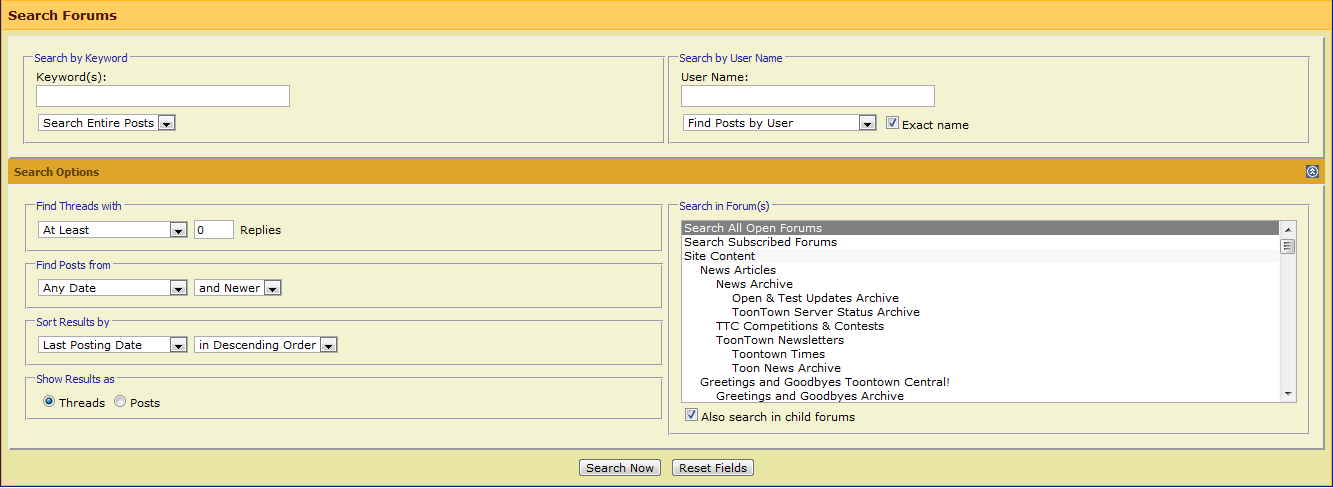The width and height of the screenshot is (1333, 488).
Task: Select News Articles in forum list
Action: tap(980, 270)
